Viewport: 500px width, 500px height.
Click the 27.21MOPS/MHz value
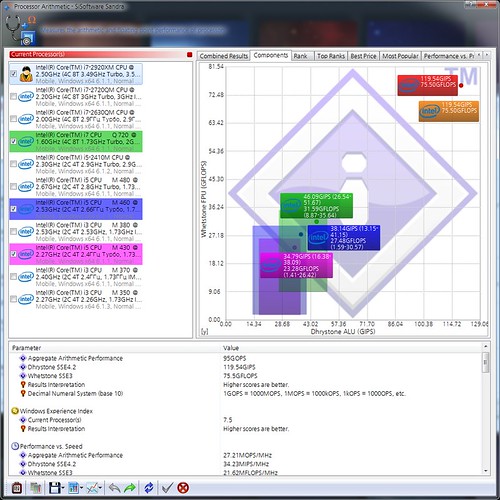247,455
